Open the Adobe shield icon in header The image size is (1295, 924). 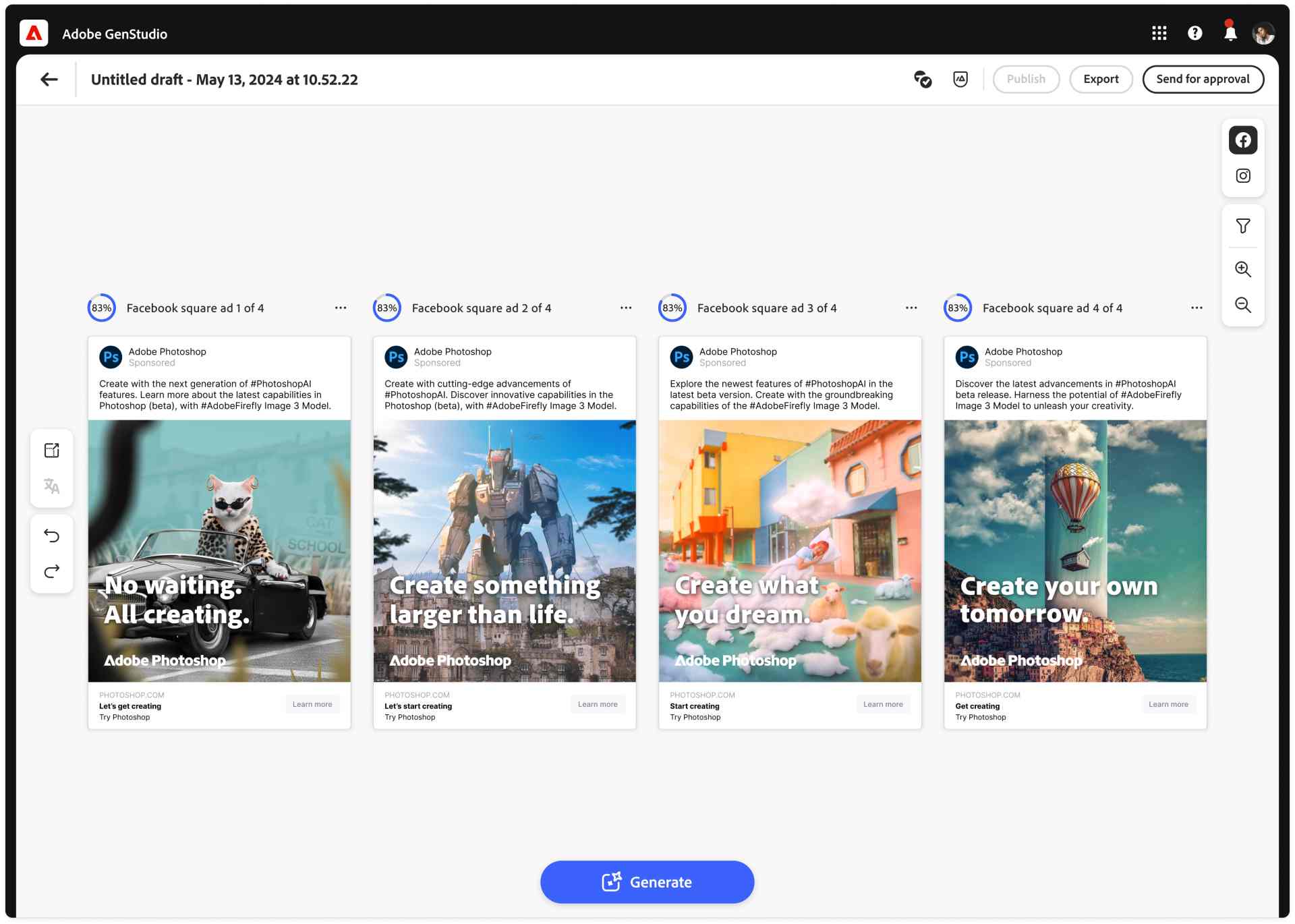click(960, 80)
